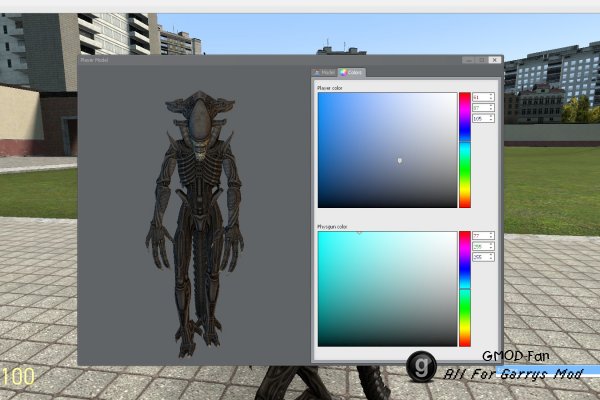This screenshot has height=400, width=600.
Task: Click the Physgun color green value field
Action: tap(483, 247)
